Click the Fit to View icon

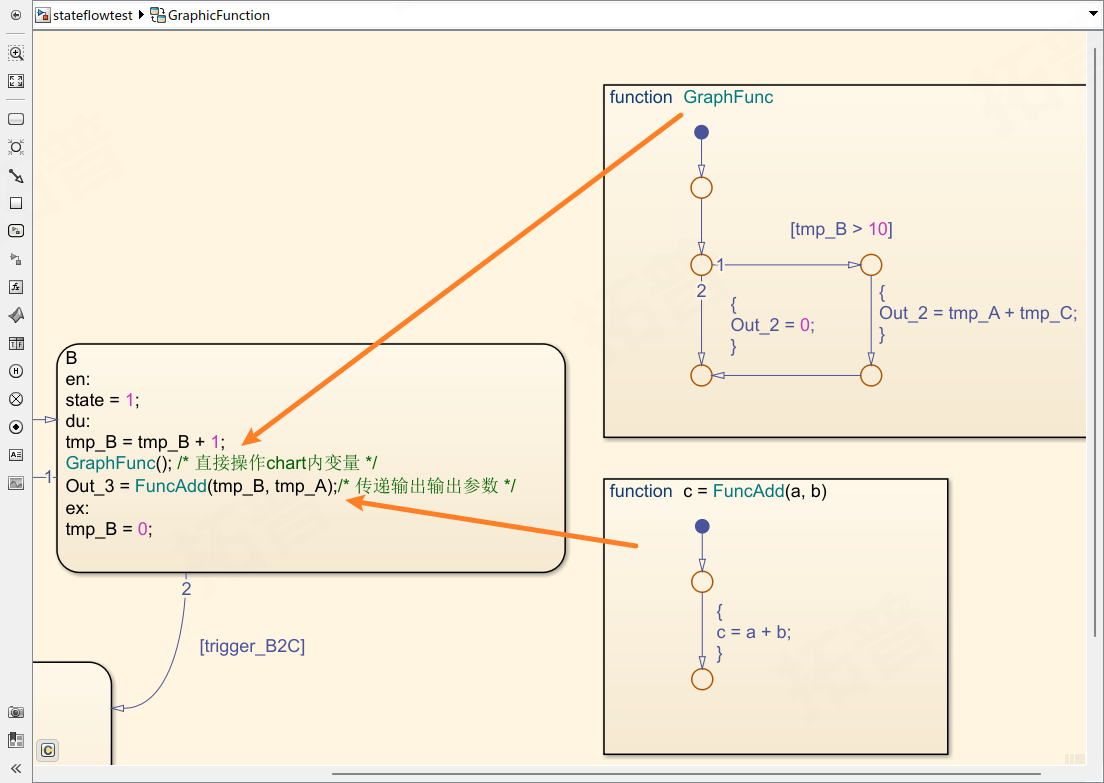16,82
